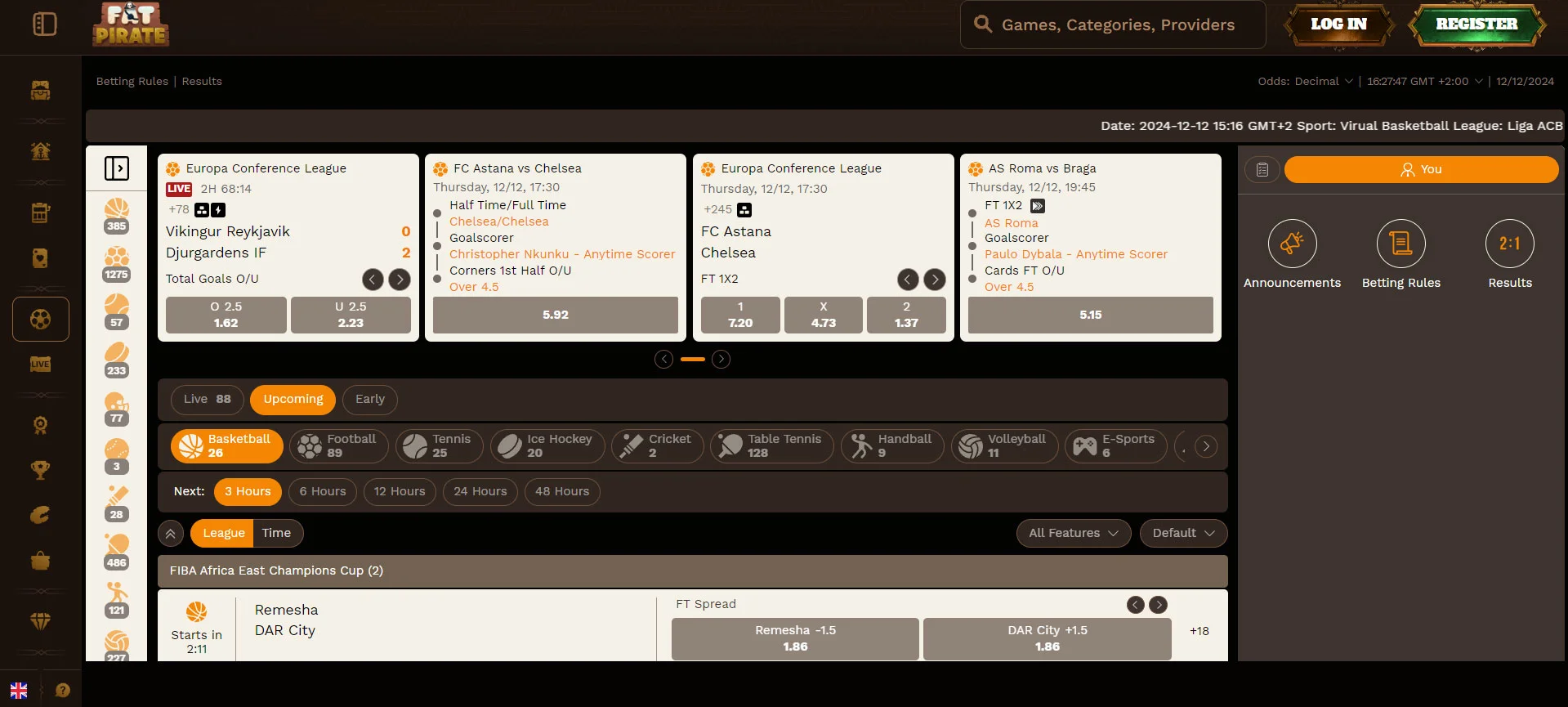Open the language flag selector

click(19, 690)
